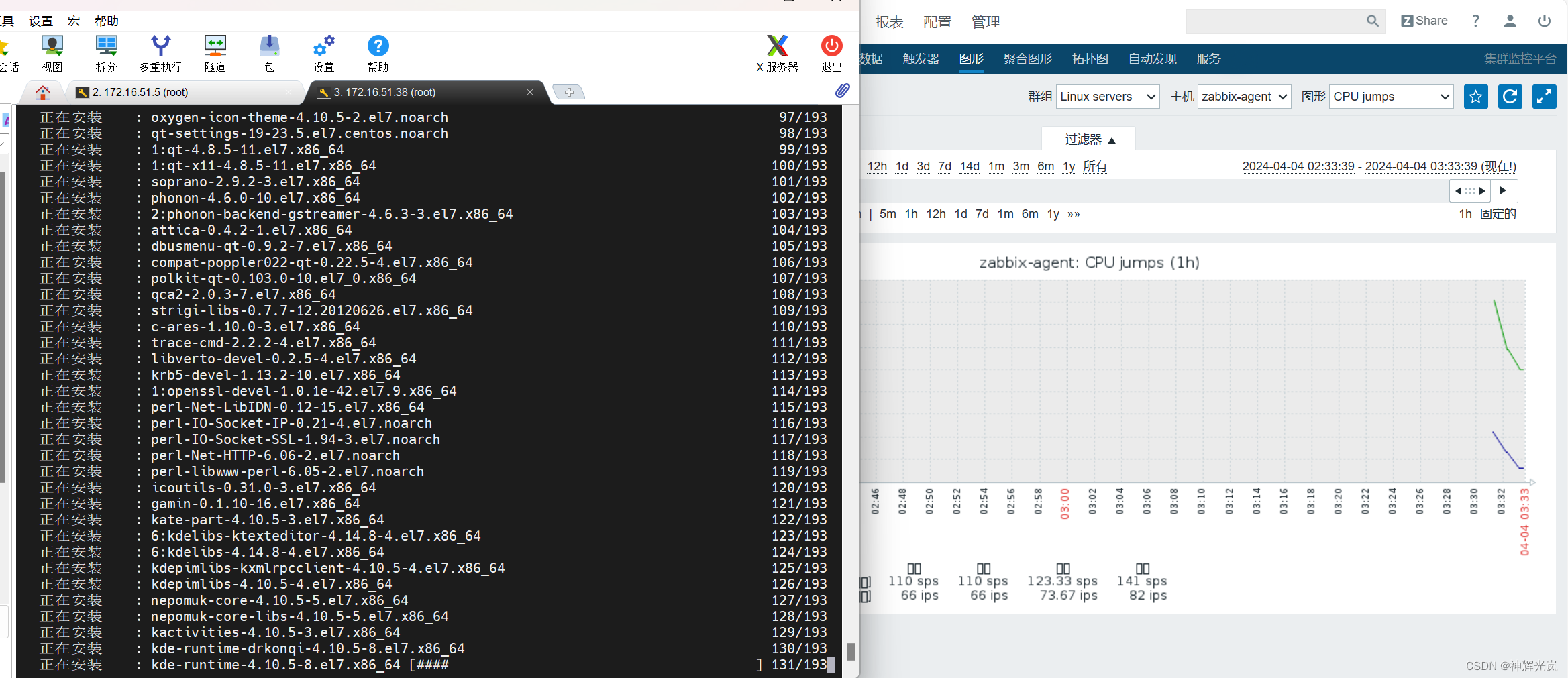Click the CPU jumps graph title

click(1089, 262)
